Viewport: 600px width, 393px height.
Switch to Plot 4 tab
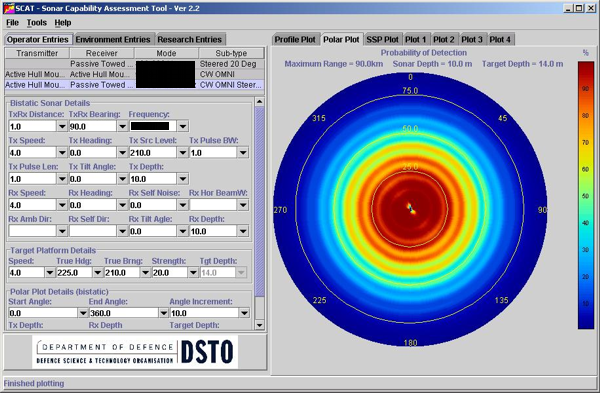point(500,39)
